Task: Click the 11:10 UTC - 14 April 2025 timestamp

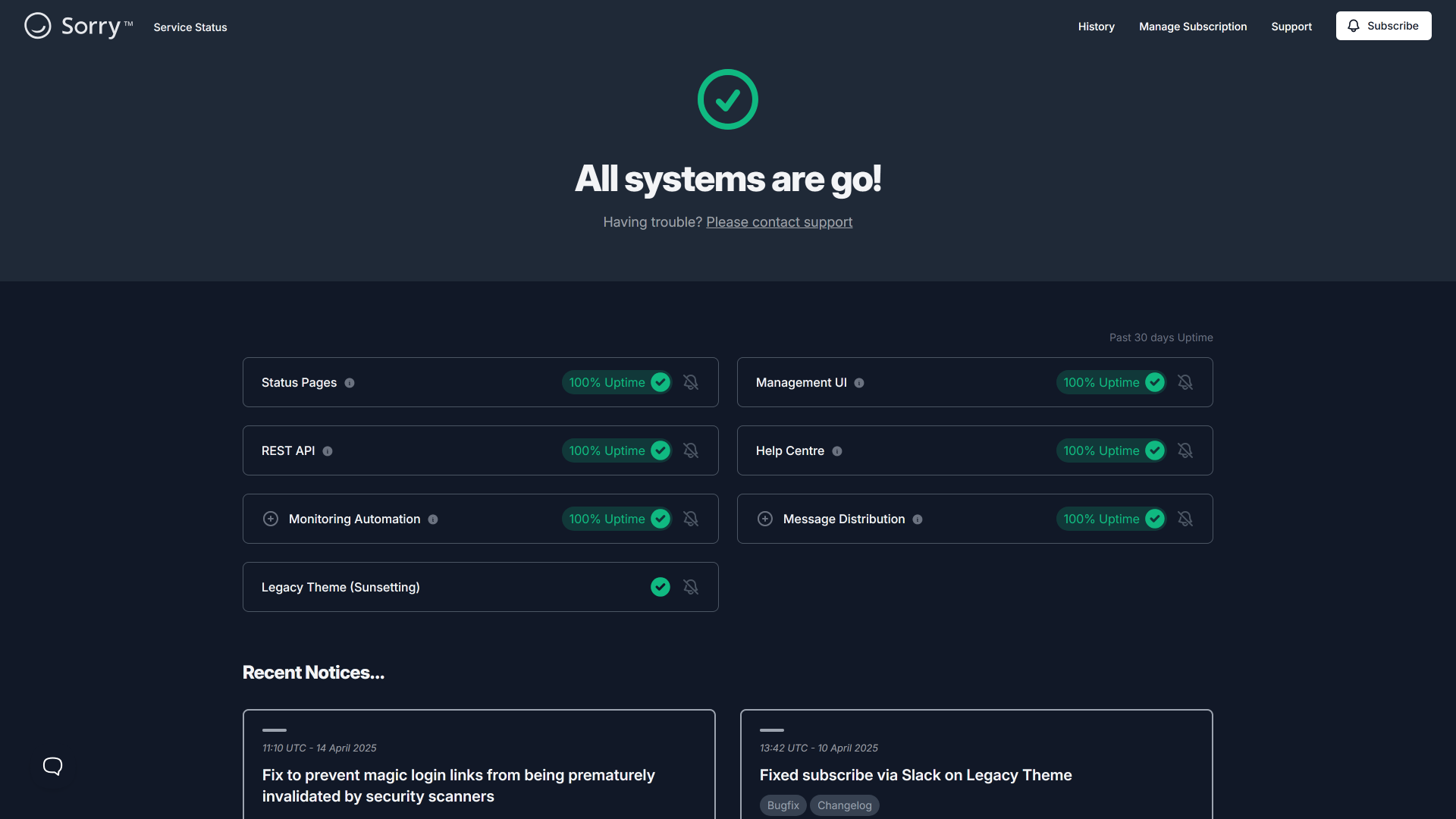Action: pos(319,748)
